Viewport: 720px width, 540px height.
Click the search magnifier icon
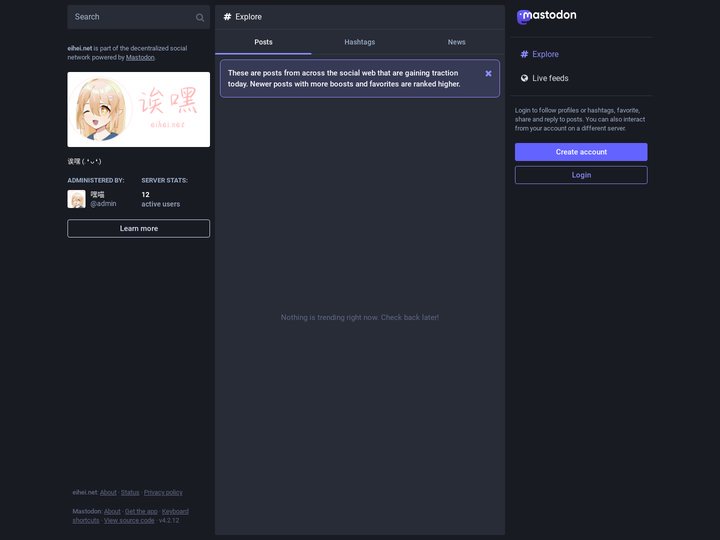pyautogui.click(x=200, y=17)
